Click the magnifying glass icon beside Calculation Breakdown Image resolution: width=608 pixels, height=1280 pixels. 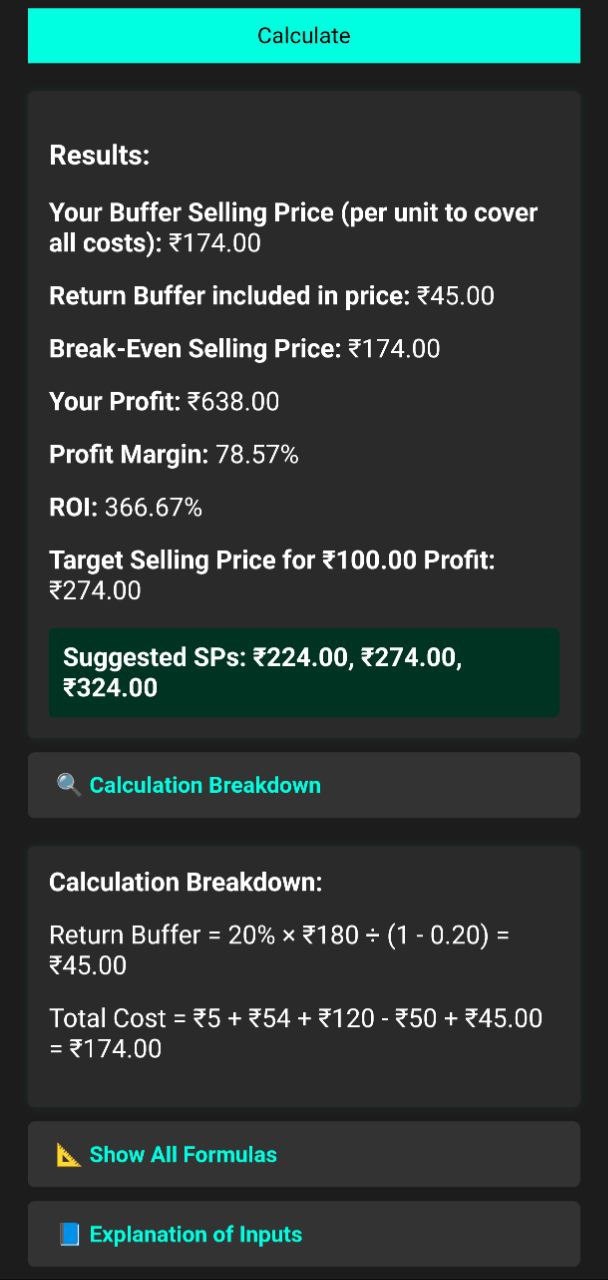(x=69, y=785)
